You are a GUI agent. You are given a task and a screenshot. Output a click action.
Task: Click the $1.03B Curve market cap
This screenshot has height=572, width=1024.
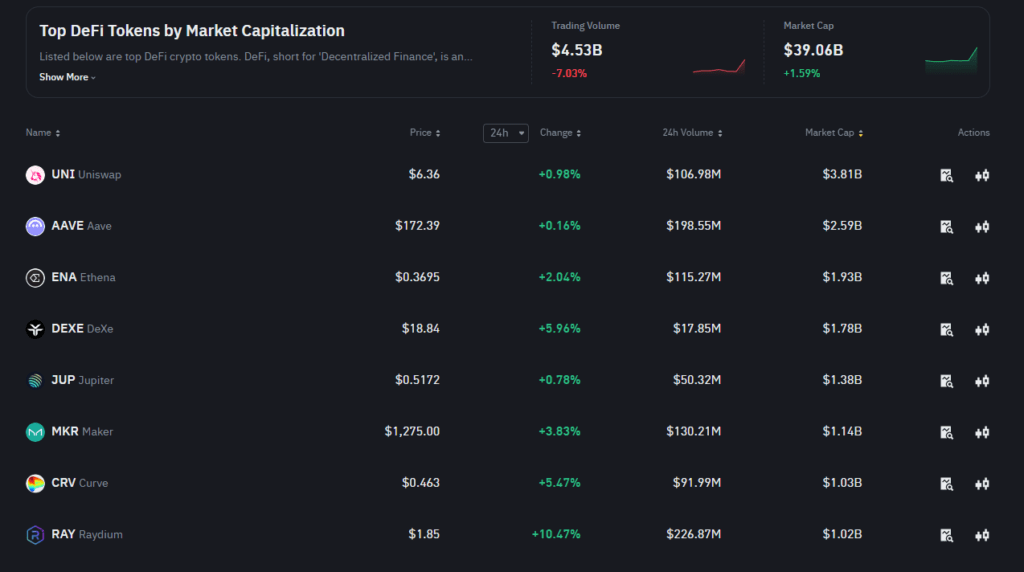[x=842, y=483]
